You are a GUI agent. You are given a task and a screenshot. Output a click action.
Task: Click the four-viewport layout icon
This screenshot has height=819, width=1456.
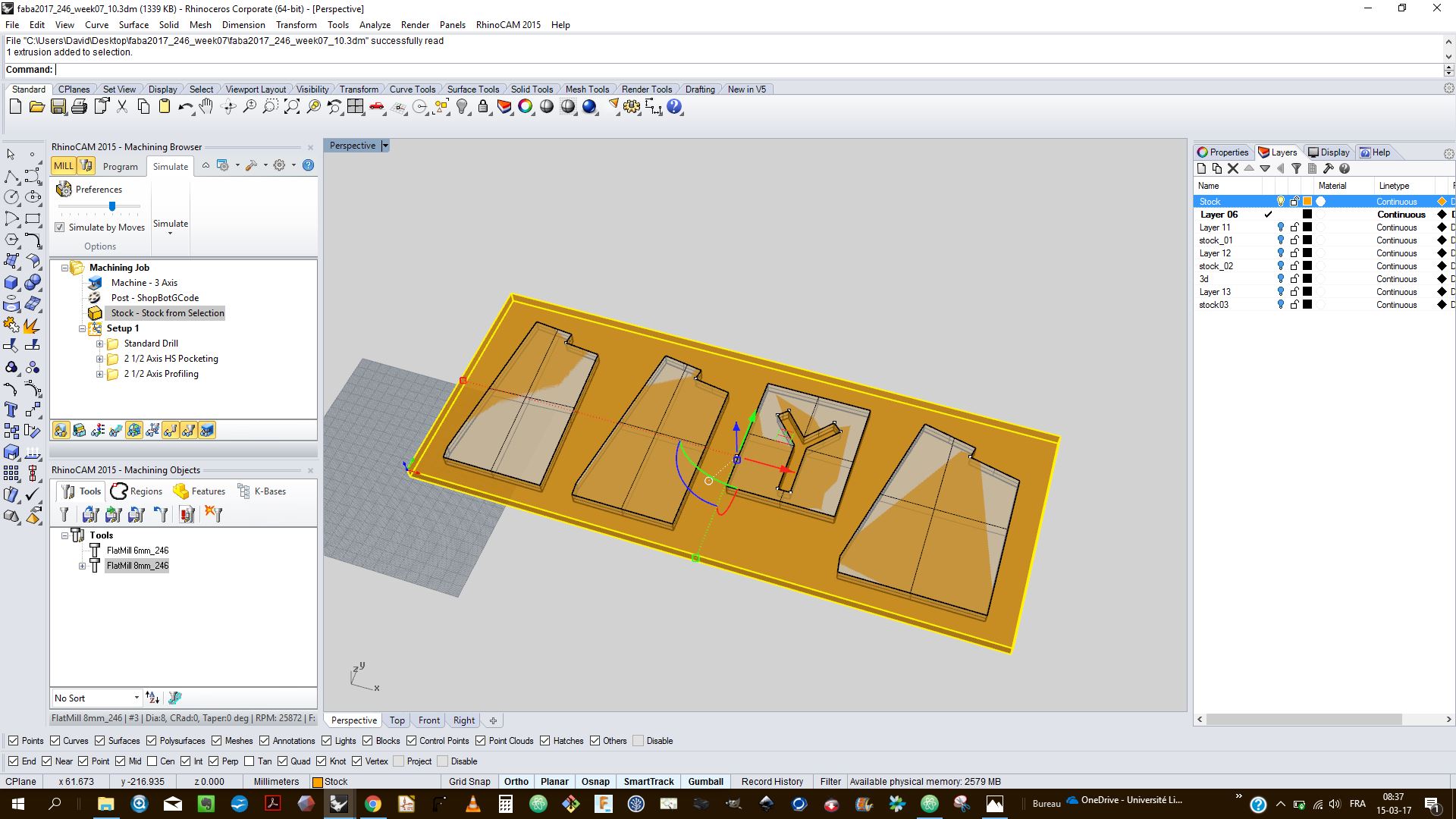pyautogui.click(x=356, y=107)
